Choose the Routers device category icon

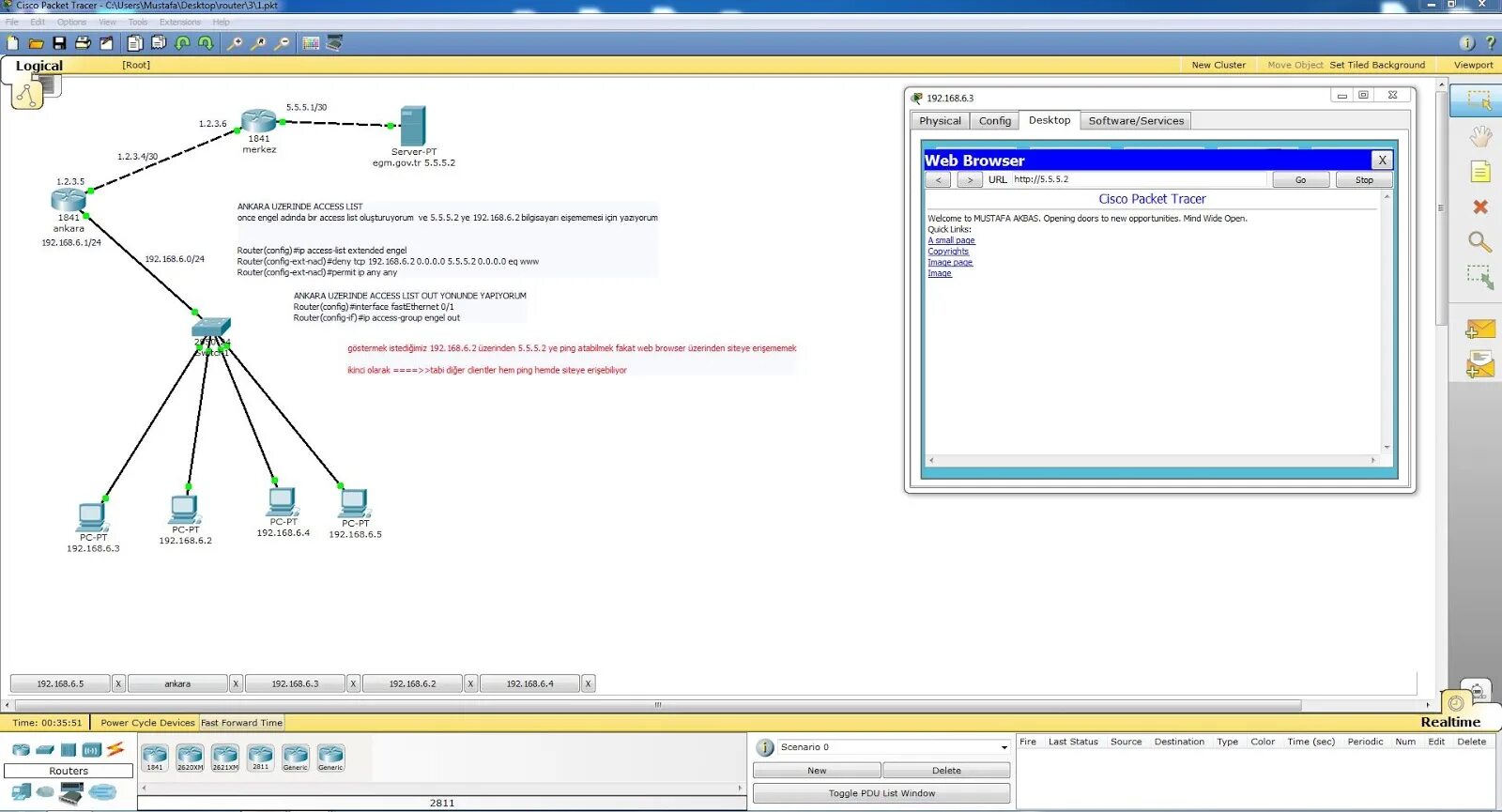coord(21,750)
